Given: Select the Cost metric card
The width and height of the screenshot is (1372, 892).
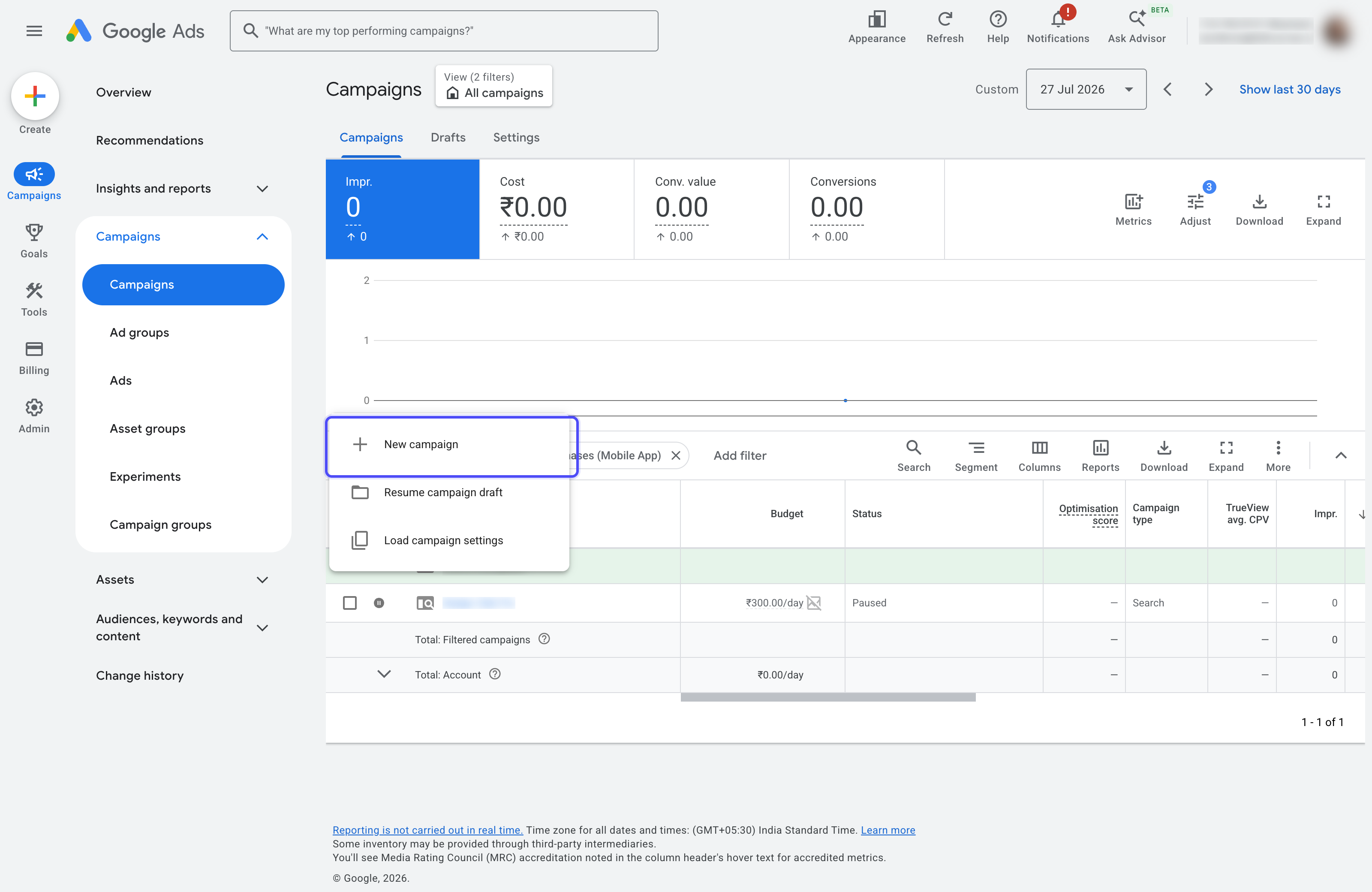Looking at the screenshot, I should point(557,209).
